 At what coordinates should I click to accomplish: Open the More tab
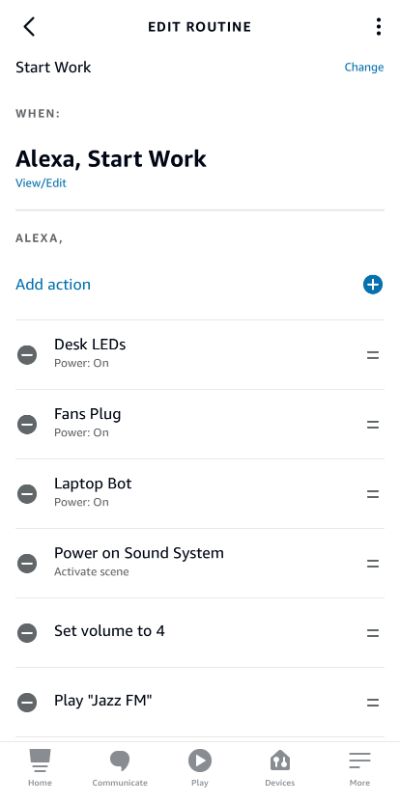tap(360, 768)
